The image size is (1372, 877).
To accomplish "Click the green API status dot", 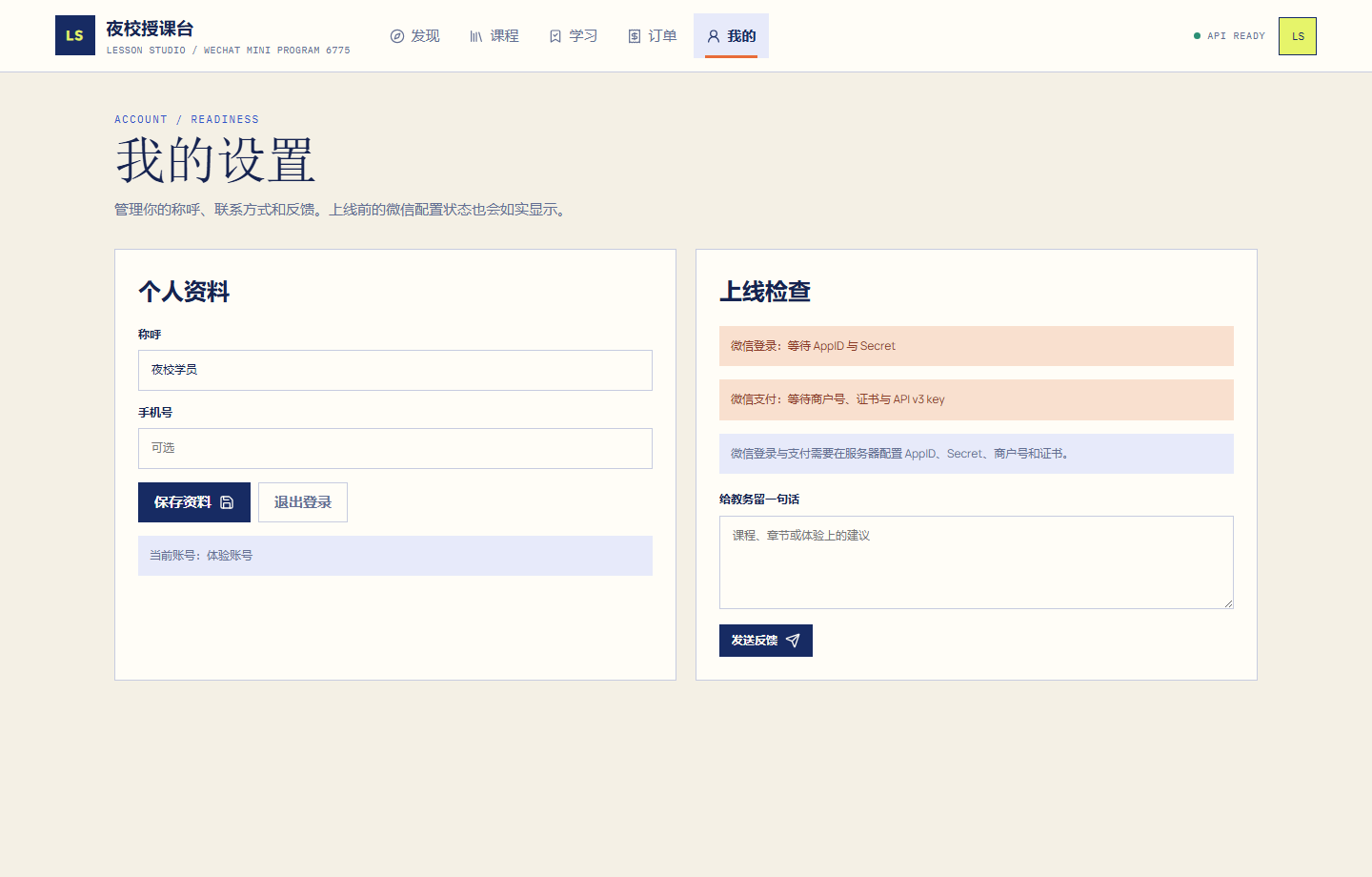I will [x=1197, y=36].
